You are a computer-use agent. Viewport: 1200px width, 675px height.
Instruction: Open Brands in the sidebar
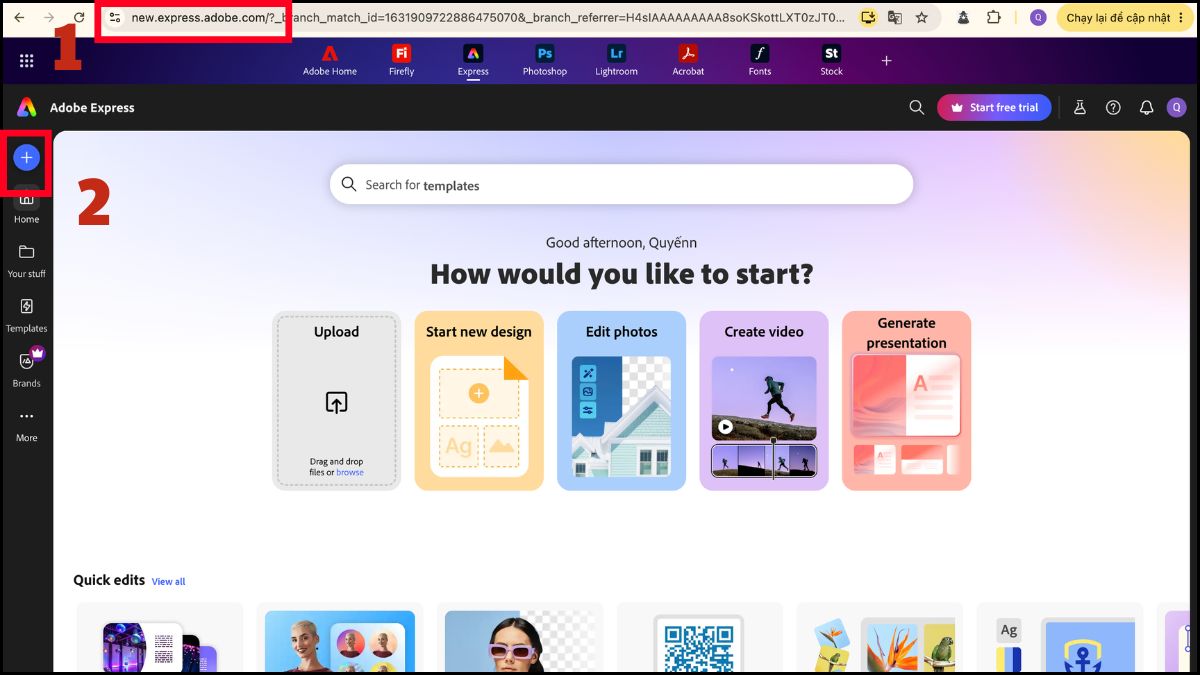27,368
